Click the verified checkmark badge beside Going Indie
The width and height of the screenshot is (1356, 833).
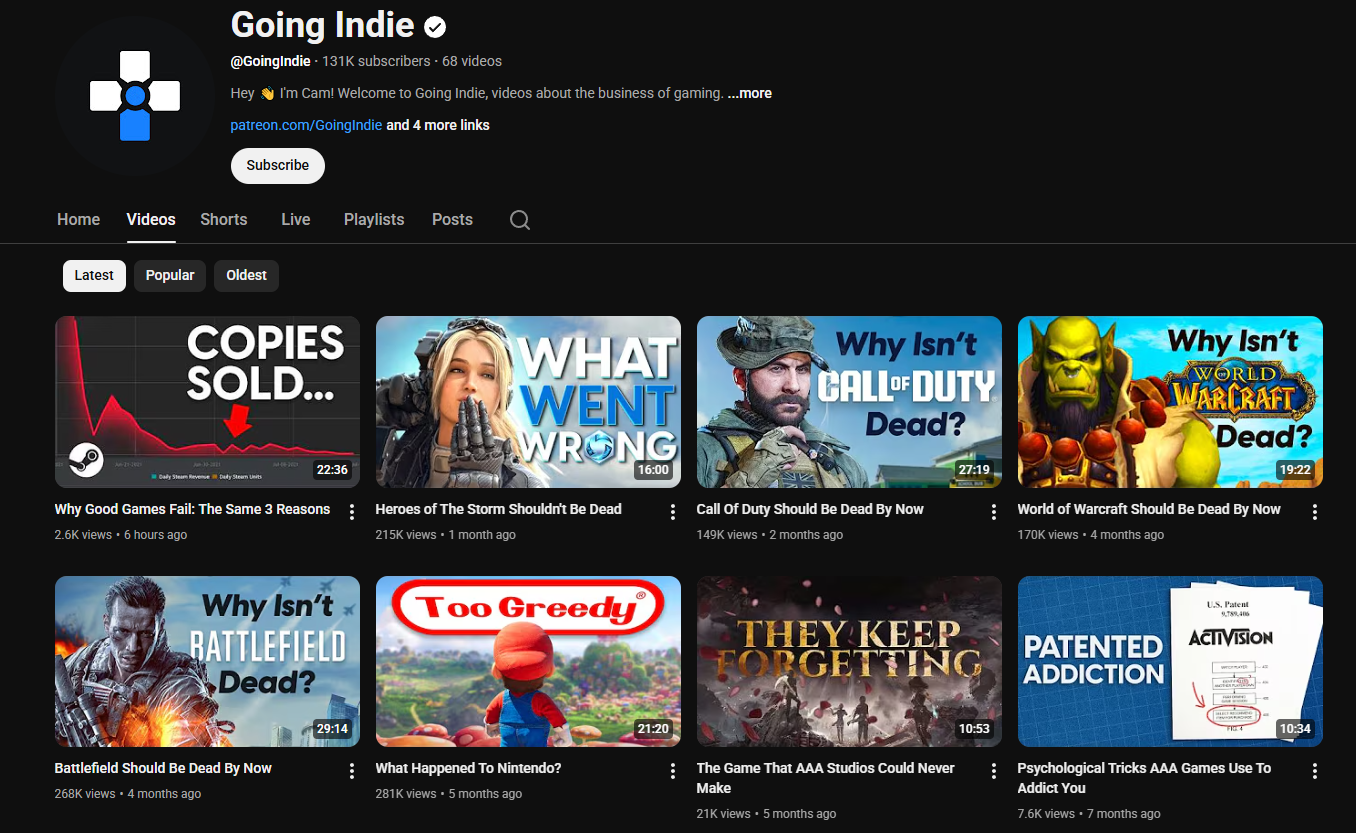(435, 27)
